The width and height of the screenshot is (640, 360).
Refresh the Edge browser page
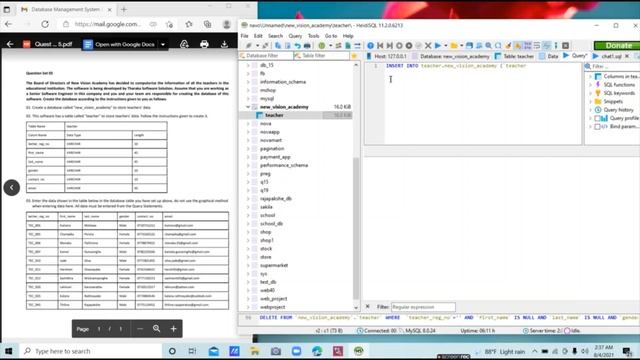pos(45,24)
